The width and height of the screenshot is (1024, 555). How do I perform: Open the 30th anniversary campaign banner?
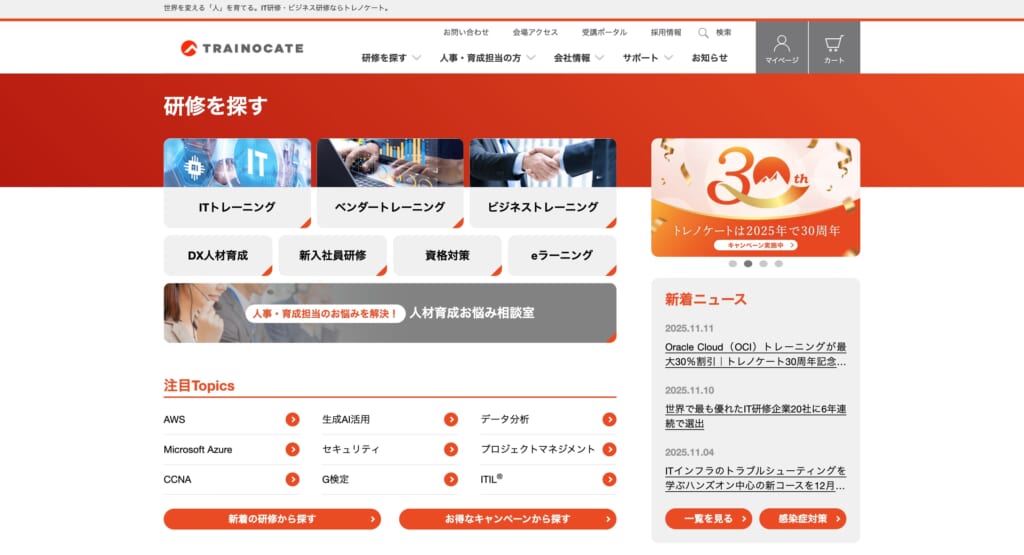coord(756,197)
